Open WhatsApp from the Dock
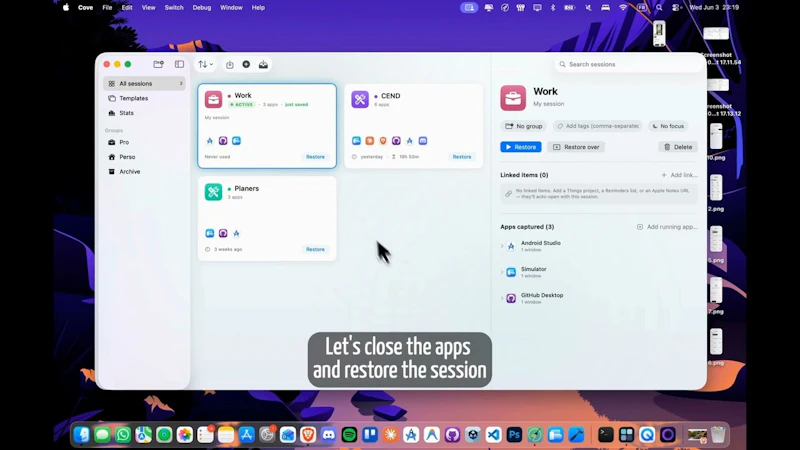Screen dimensions: 800x450 pos(123,435)
